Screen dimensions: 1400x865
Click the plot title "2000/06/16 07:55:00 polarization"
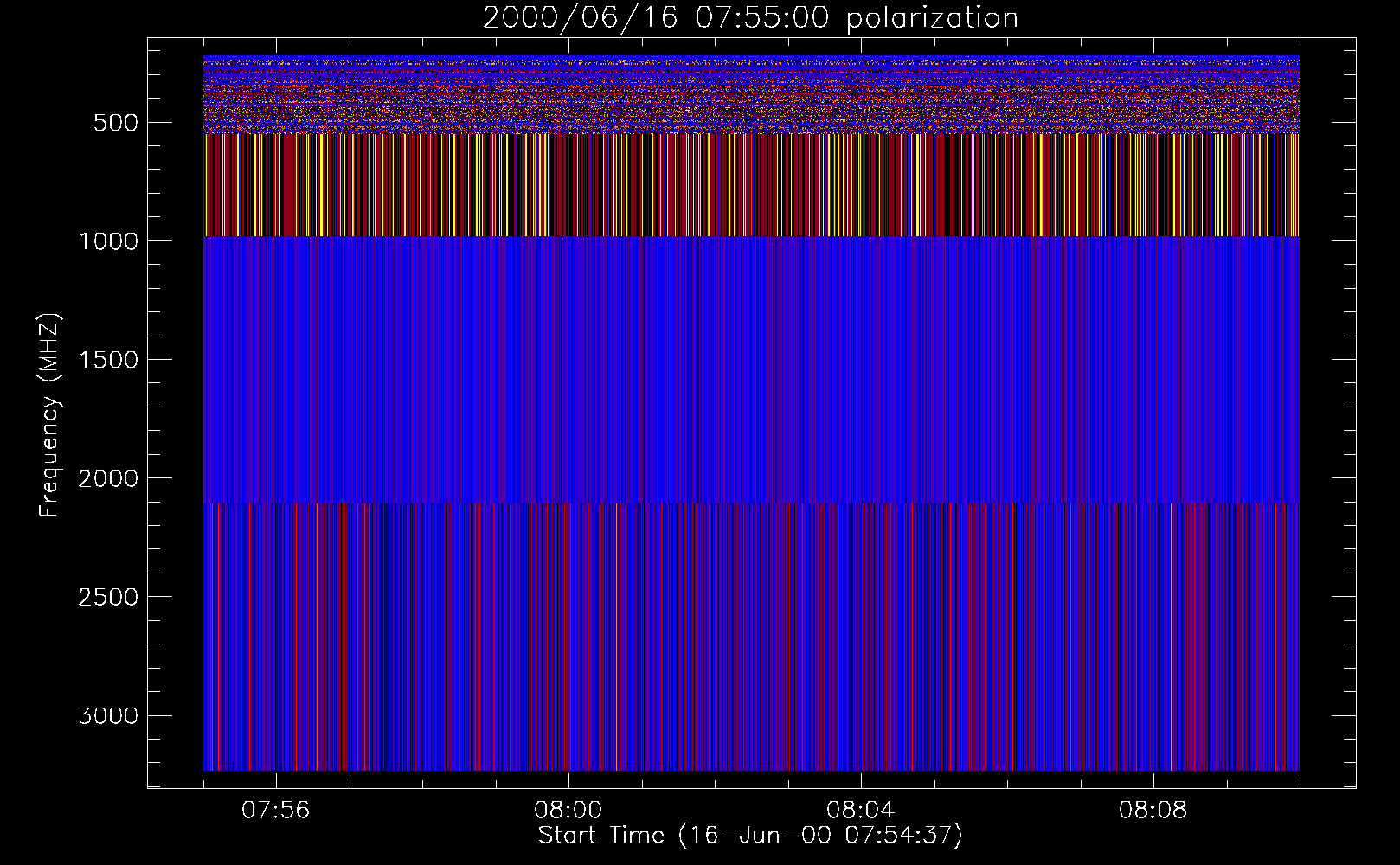pyautogui.click(x=750, y=17)
